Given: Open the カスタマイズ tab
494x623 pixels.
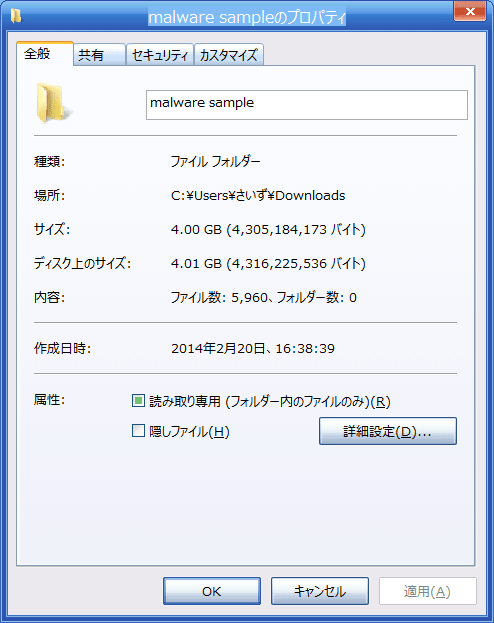Looking at the screenshot, I should [229, 55].
